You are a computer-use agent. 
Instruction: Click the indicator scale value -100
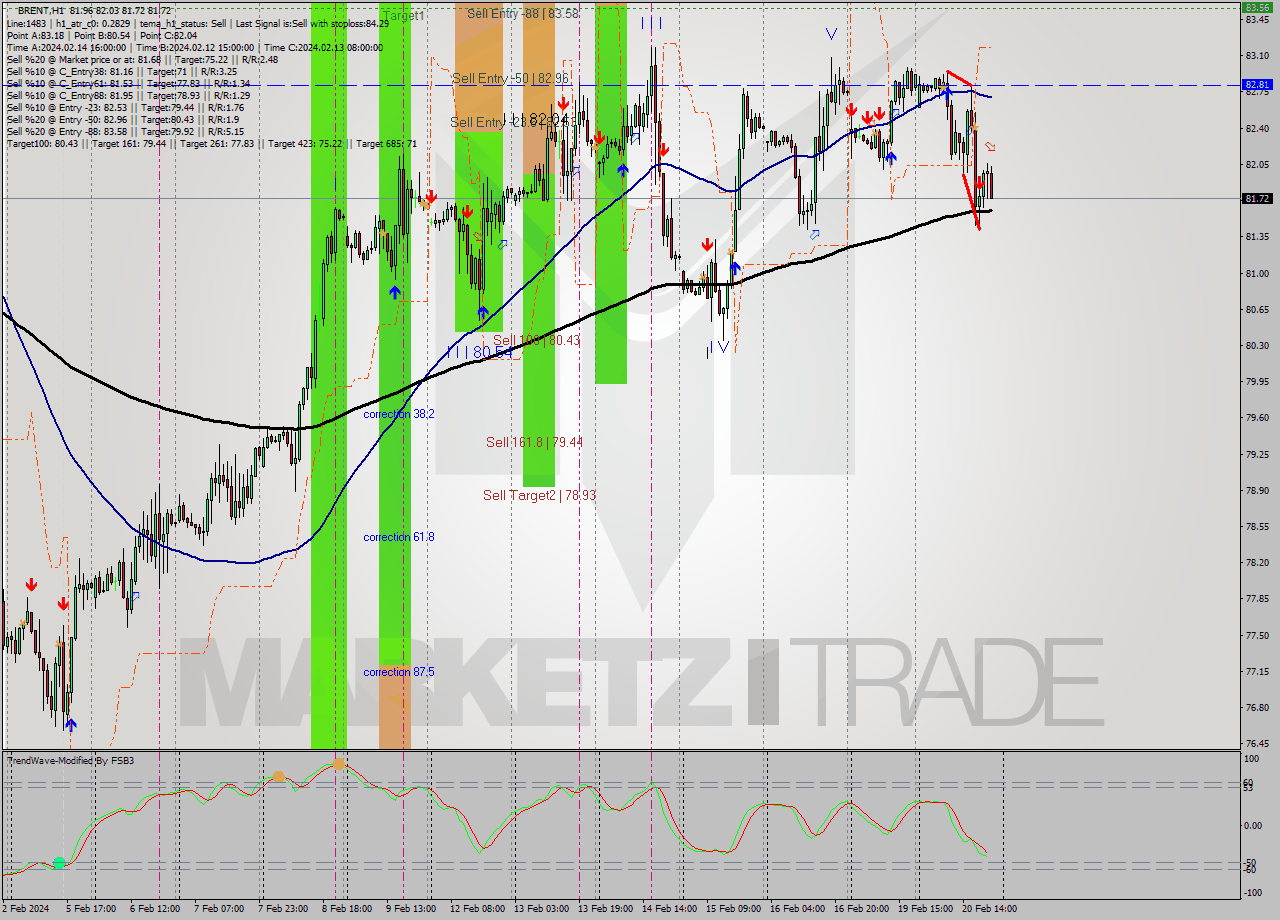tap(1253, 892)
